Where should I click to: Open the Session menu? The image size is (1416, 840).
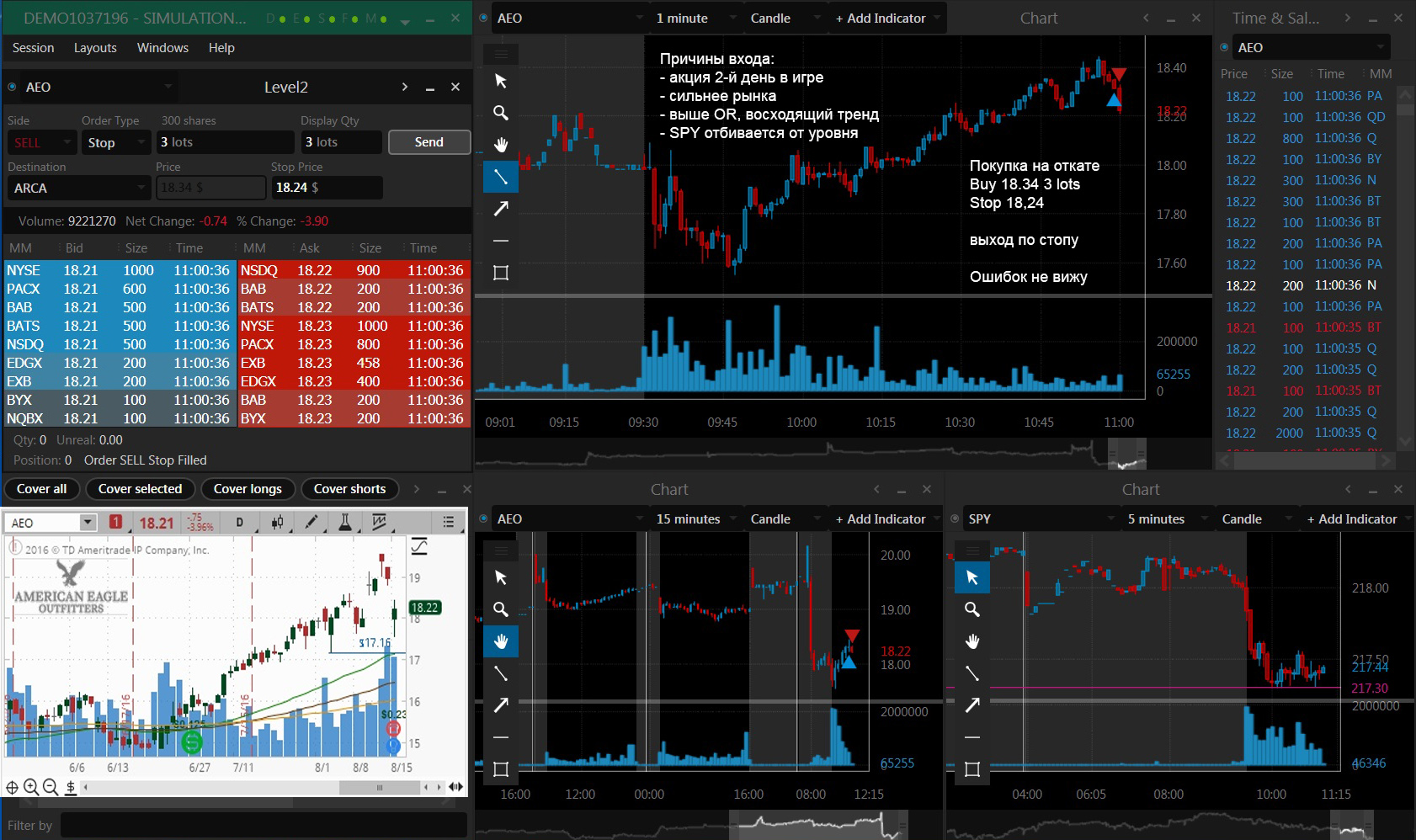(x=33, y=48)
